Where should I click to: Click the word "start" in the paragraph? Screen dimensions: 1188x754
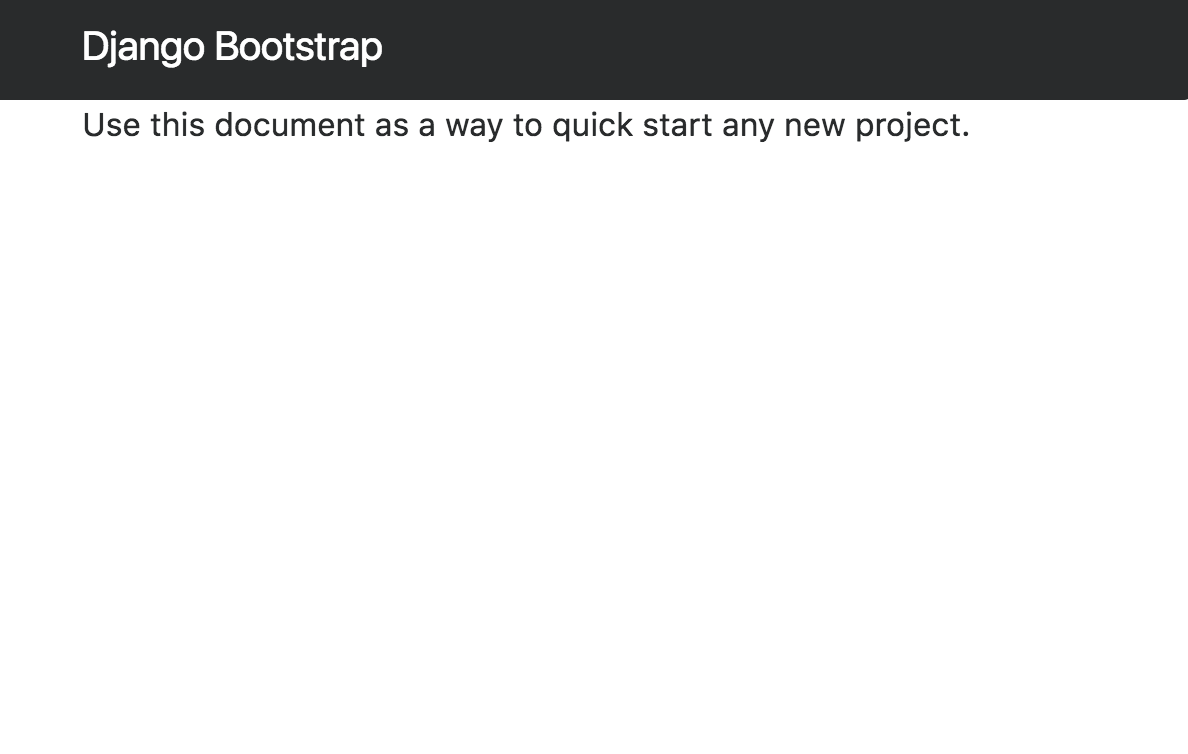tap(677, 126)
